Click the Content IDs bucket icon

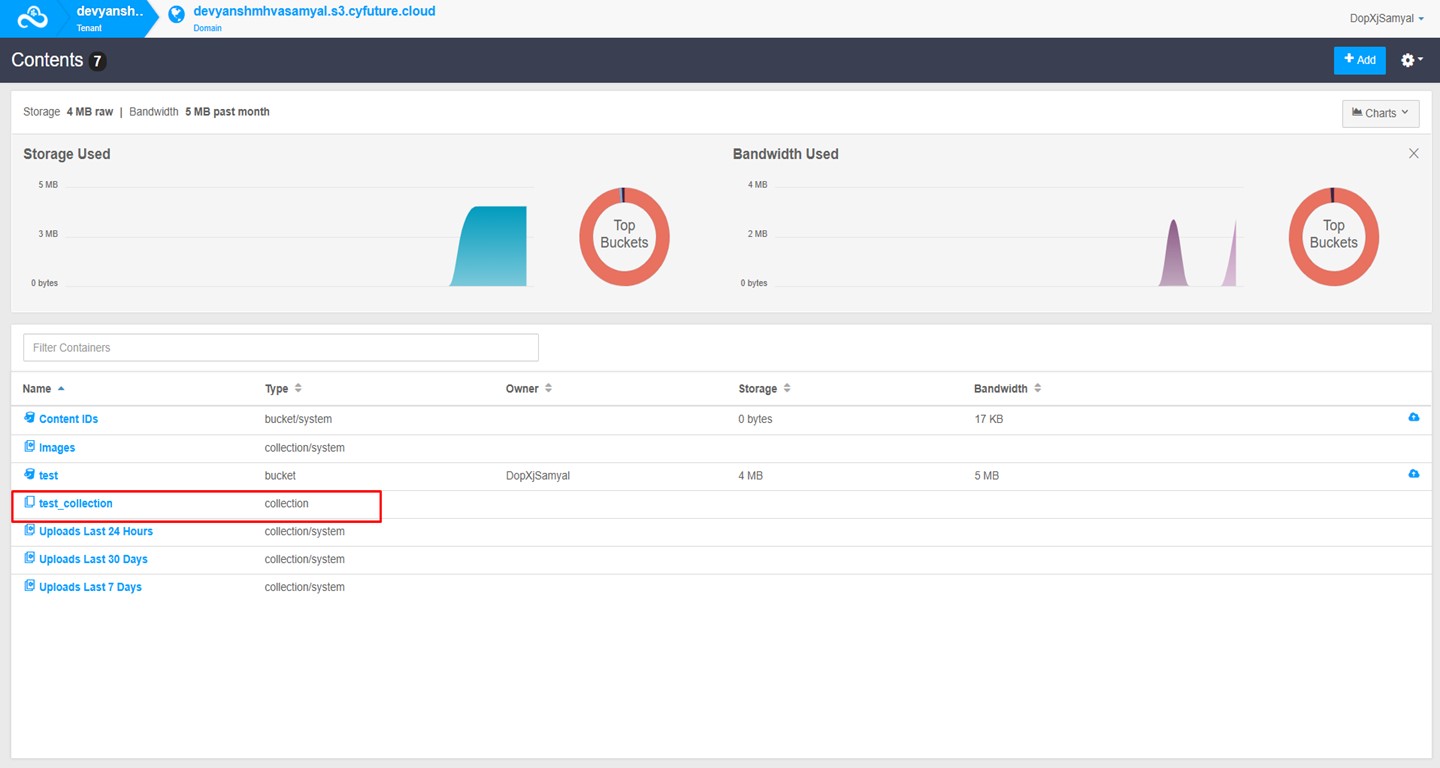pos(29,418)
